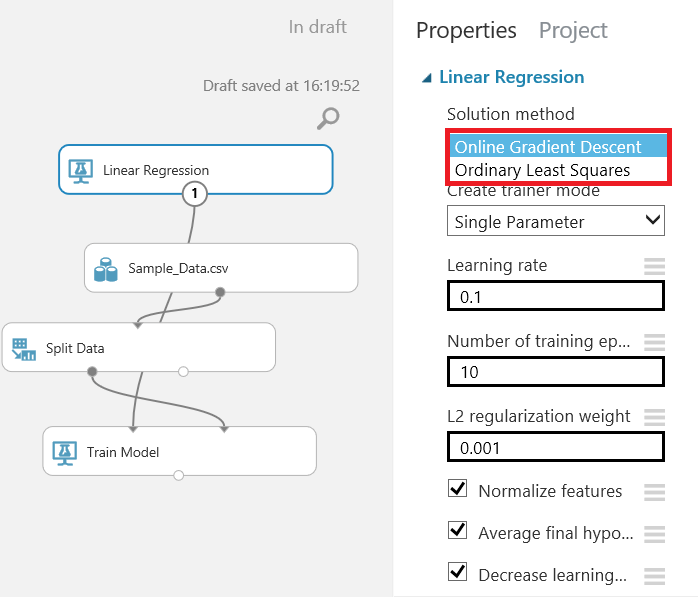Click Learning rate parameter handle icon
This screenshot has width=698, height=597.
point(654,266)
